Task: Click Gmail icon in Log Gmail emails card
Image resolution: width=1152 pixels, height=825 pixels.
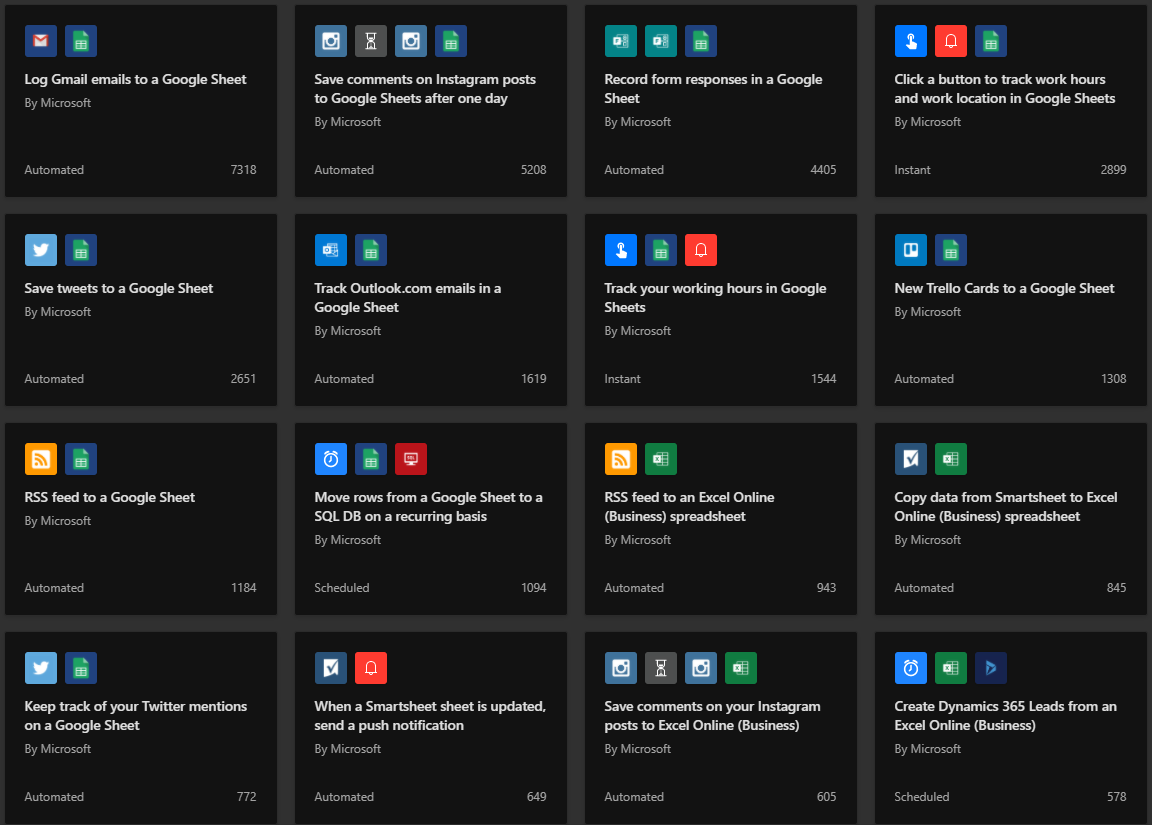Action: [40, 41]
